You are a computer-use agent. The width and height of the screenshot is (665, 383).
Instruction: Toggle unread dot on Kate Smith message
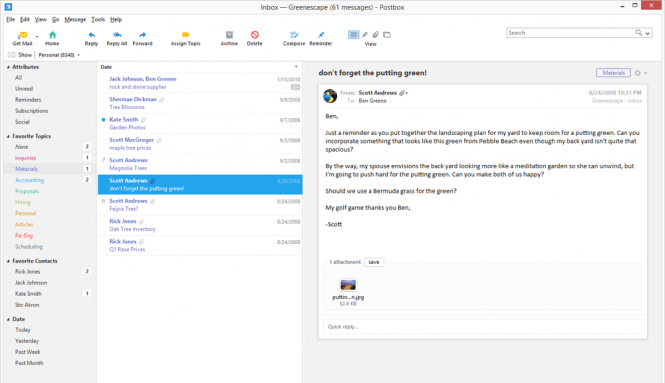pyautogui.click(x=103, y=120)
